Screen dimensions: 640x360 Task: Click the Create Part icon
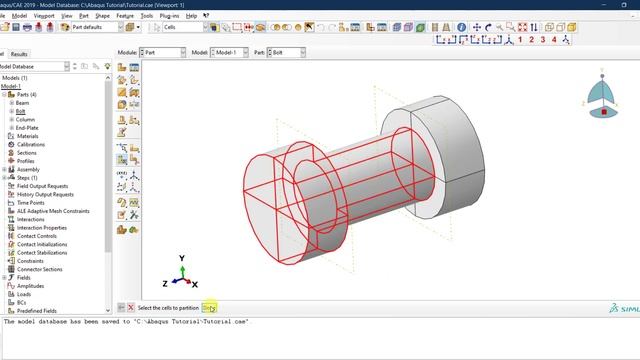122,67
